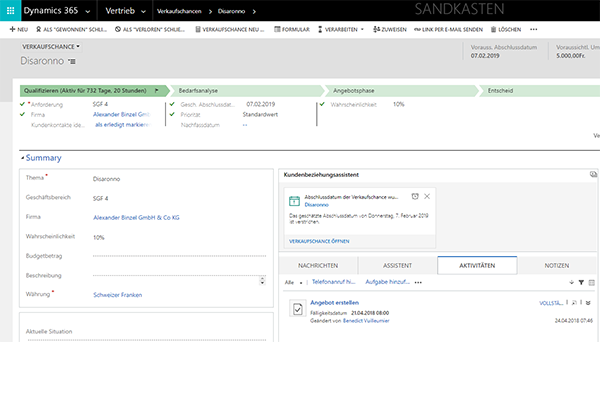This screenshot has height=420, width=600.
Task: Switch to the NOTIZEN tab
Action: (x=557, y=265)
